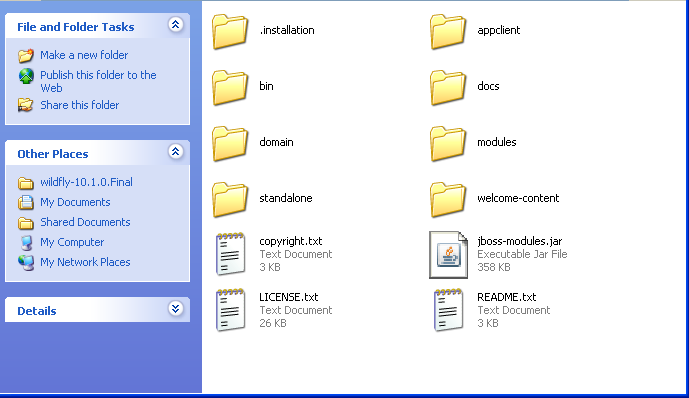Select the modules folder icon

pyautogui.click(x=448, y=144)
